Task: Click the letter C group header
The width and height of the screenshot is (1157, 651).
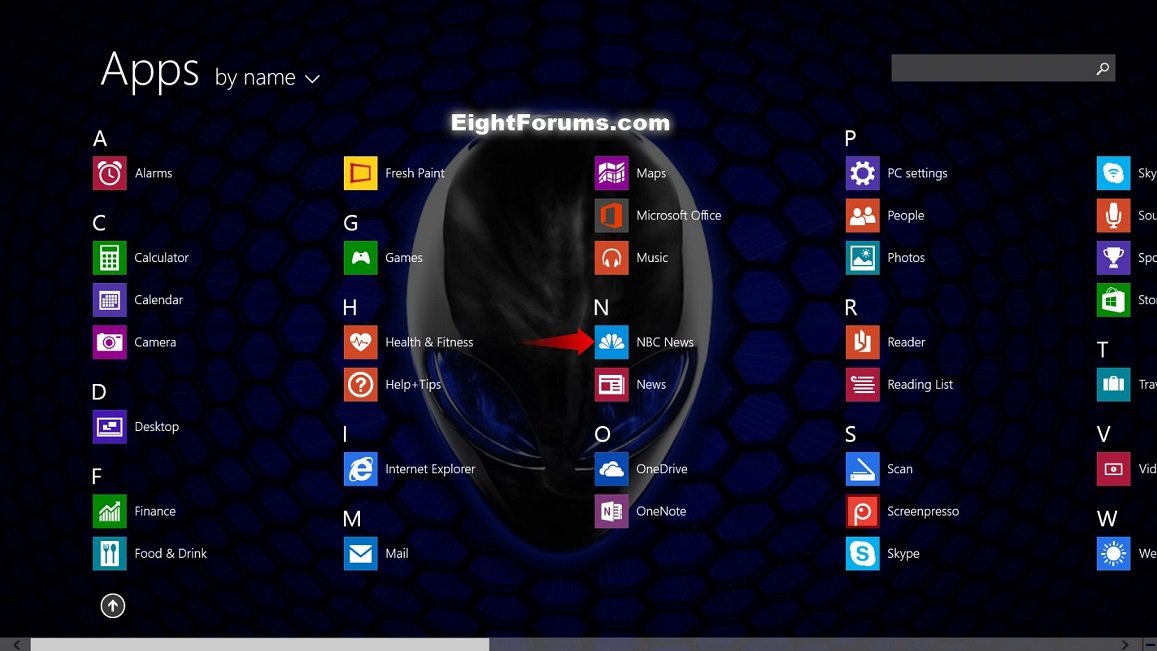Action: [x=99, y=223]
